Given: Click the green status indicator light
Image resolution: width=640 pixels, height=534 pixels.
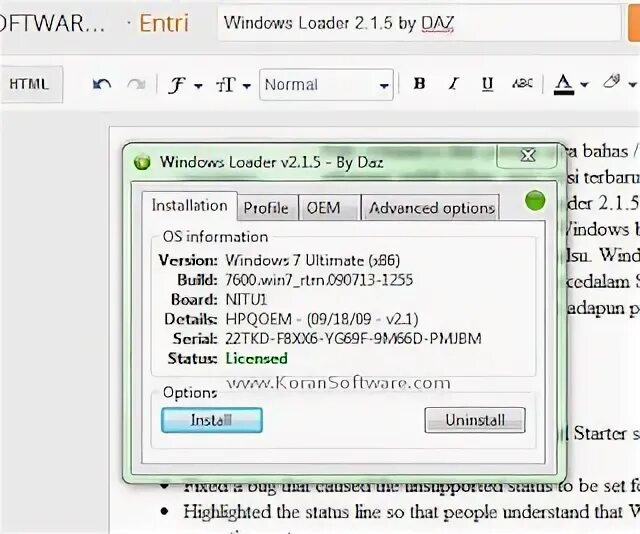Looking at the screenshot, I should click(535, 200).
